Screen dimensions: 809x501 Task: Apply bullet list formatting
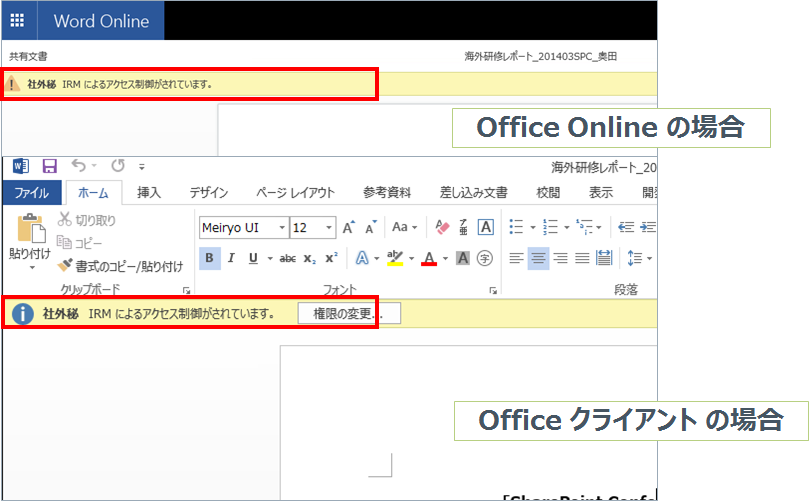tap(516, 227)
